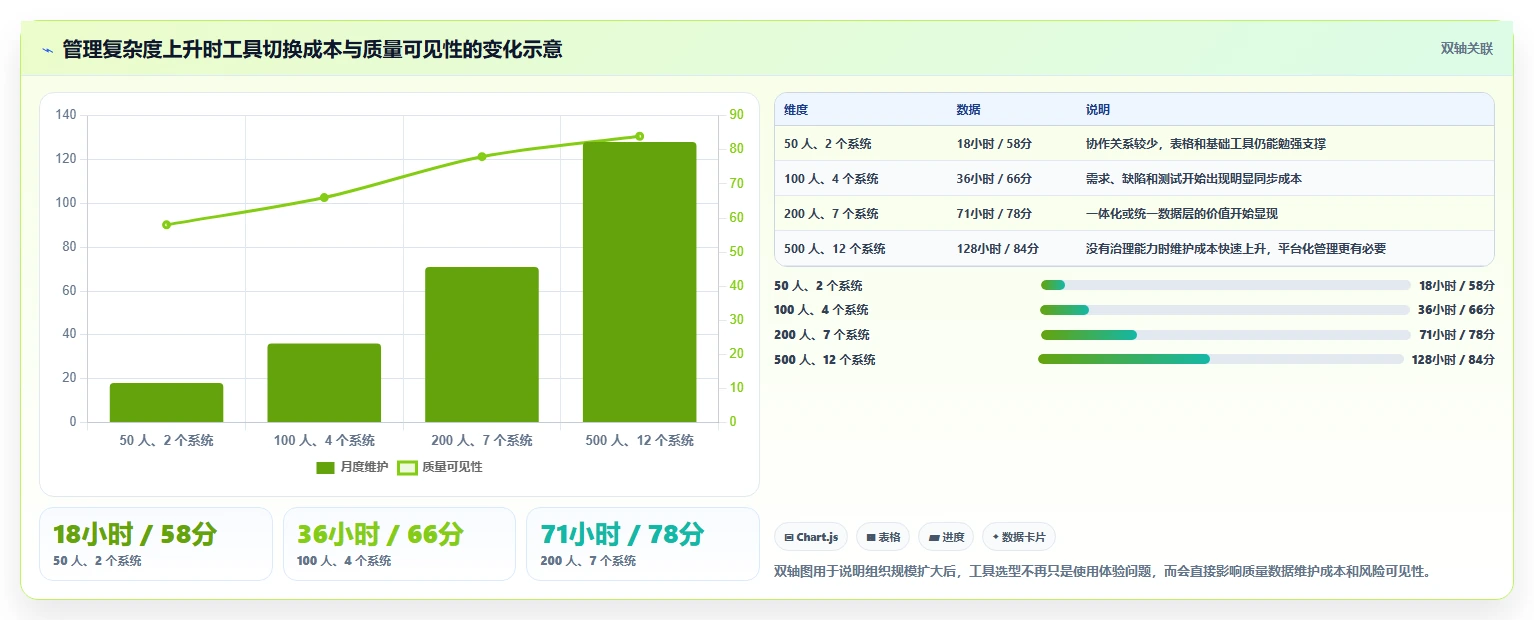Image resolution: width=1534 pixels, height=620 pixels.
Task: Select the 数据卡片 tag chip
Action: [x=1019, y=537]
